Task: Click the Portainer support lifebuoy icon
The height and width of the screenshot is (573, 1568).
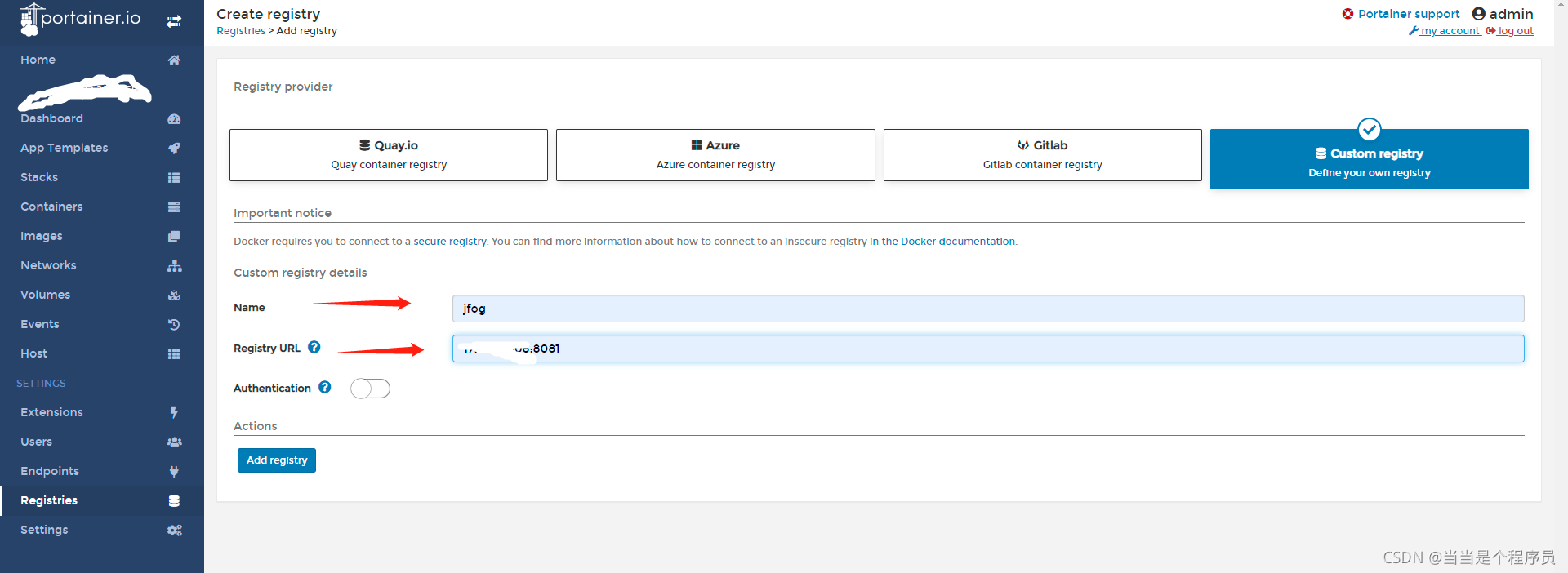Action: tap(1347, 13)
